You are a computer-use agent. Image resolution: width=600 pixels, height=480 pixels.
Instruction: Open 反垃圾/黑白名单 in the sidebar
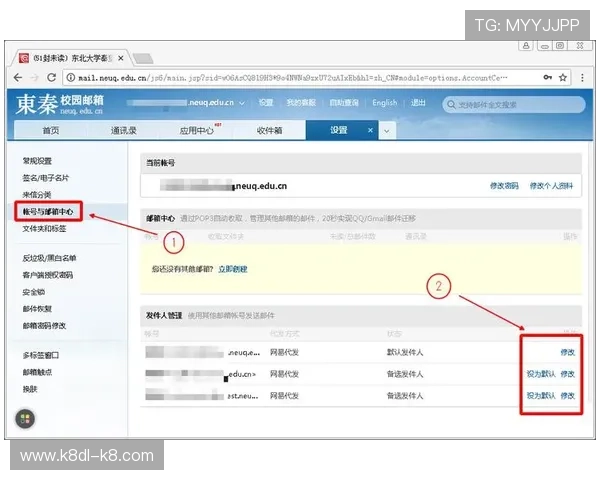click(x=48, y=257)
